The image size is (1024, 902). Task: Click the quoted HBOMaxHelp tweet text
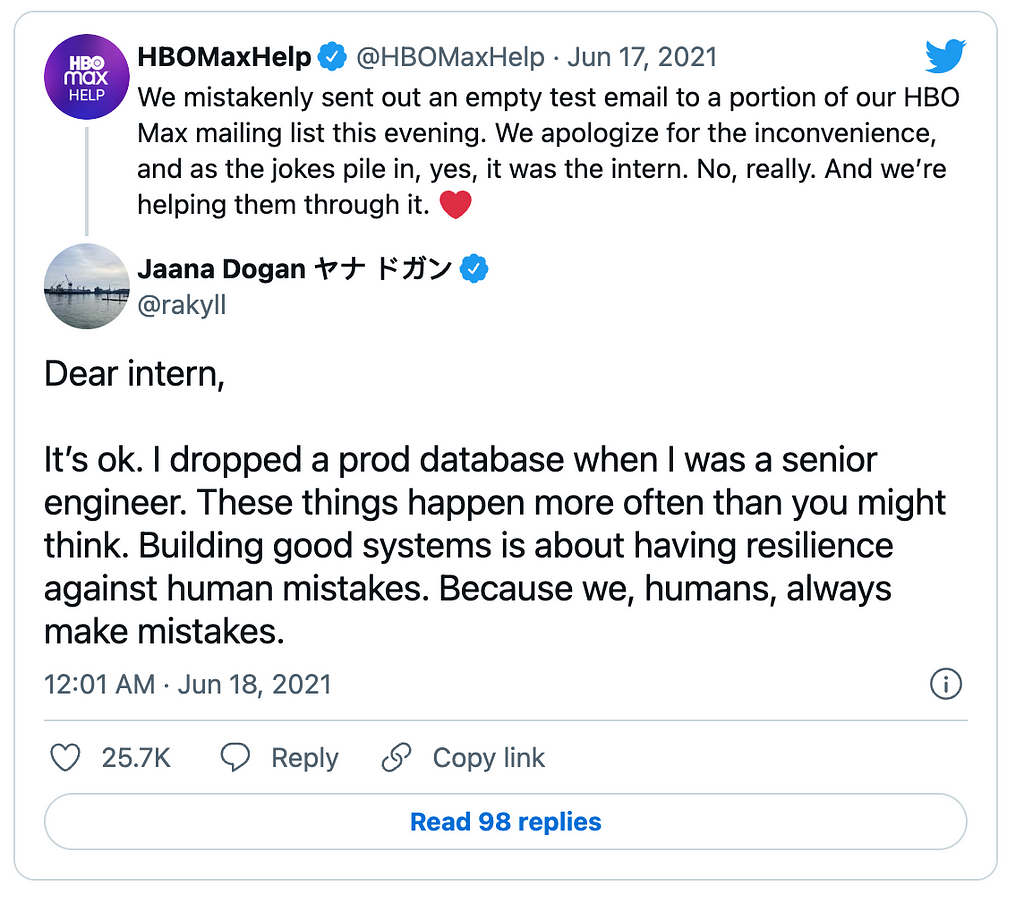pos(549,151)
